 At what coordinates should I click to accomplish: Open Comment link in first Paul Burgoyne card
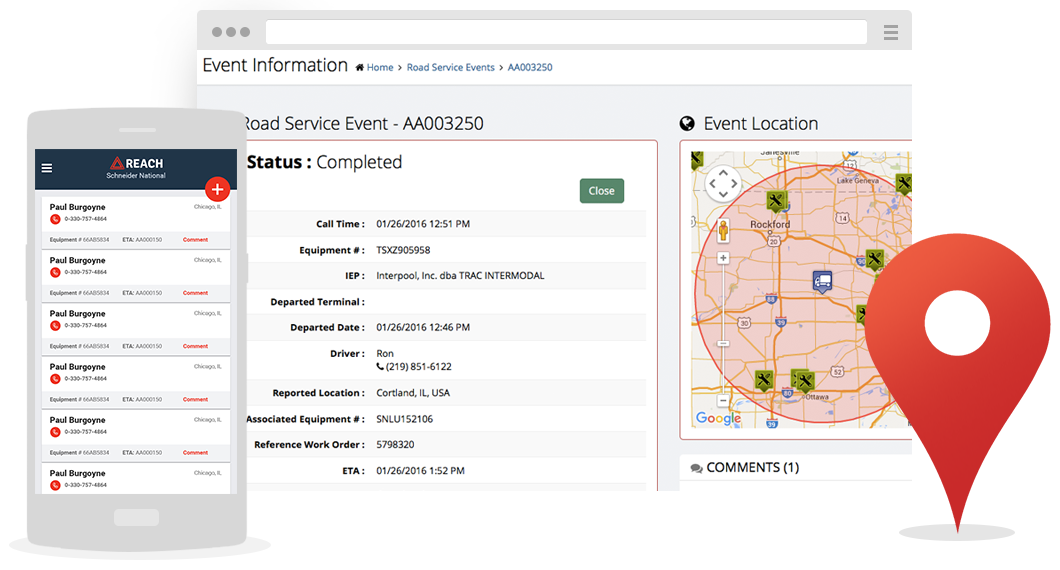tap(195, 240)
